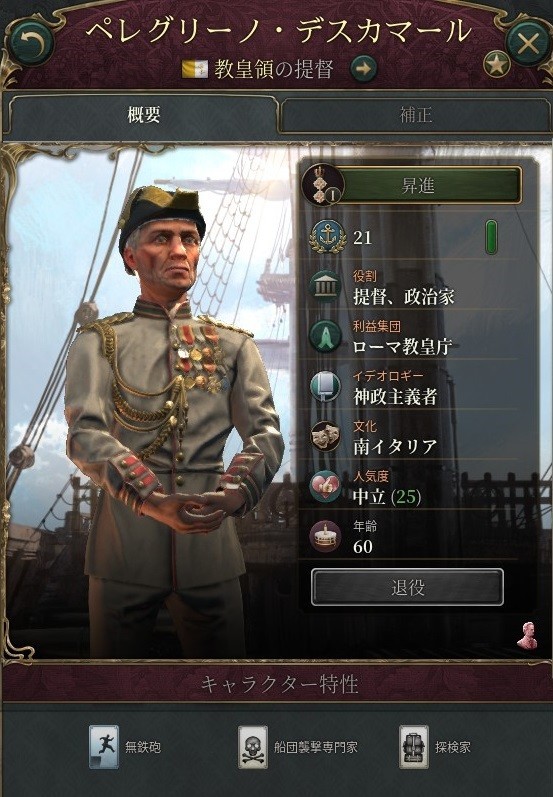Click the popularity heart icon beside 中立
Screen dimensions: 553x797
click(x=325, y=486)
